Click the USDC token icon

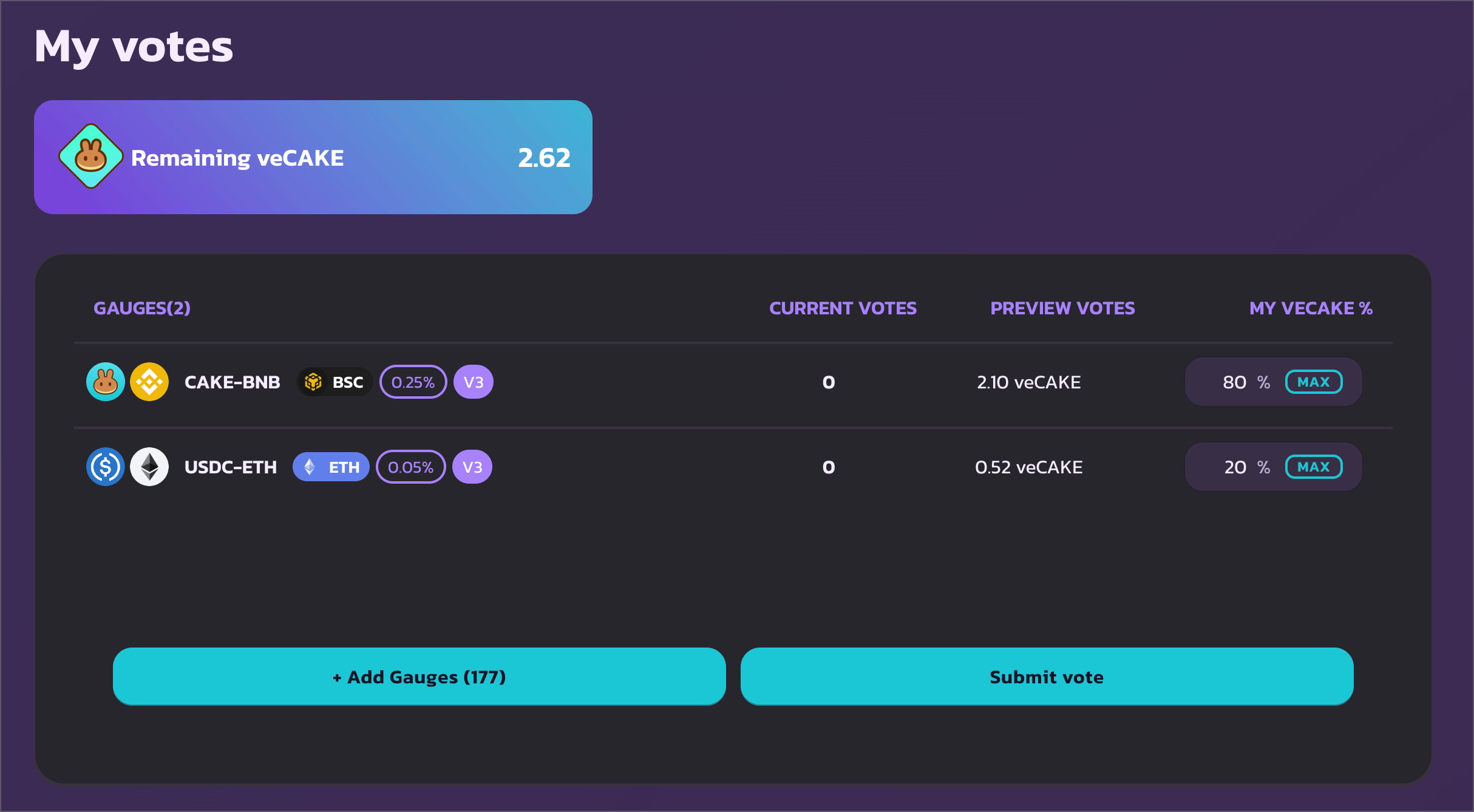[x=106, y=467]
